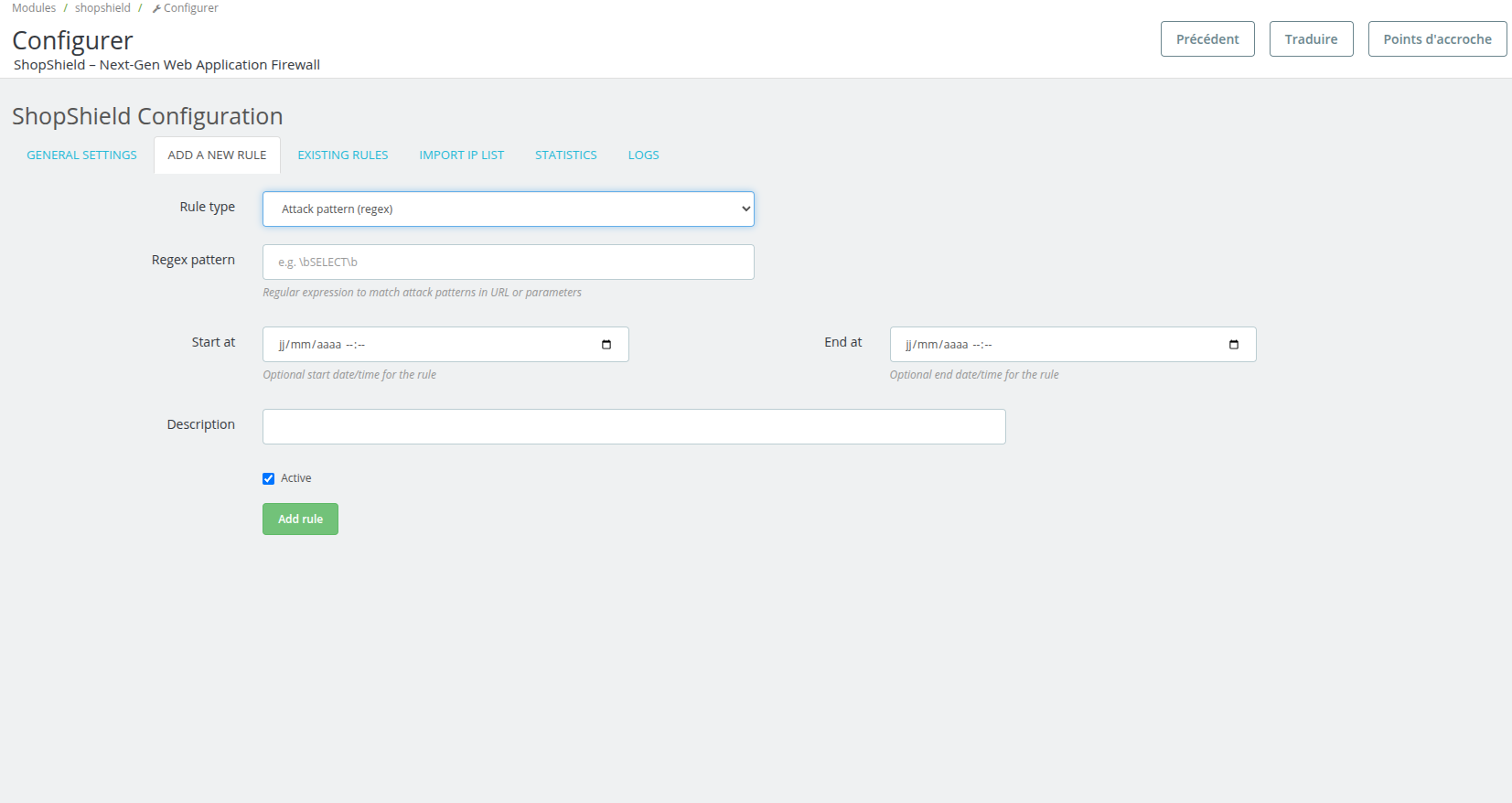Viewport: 1512px width, 803px height.
Task: Open the Rule type dropdown
Action: pyautogui.click(x=508, y=209)
